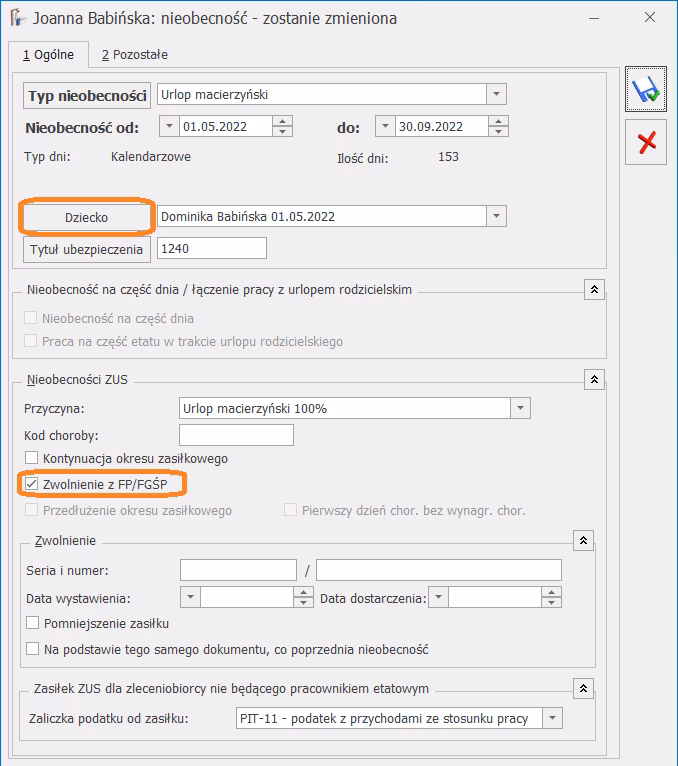The height and width of the screenshot is (766, 678).
Task: Switch to the Pozostałe tab
Action: [x=134, y=54]
